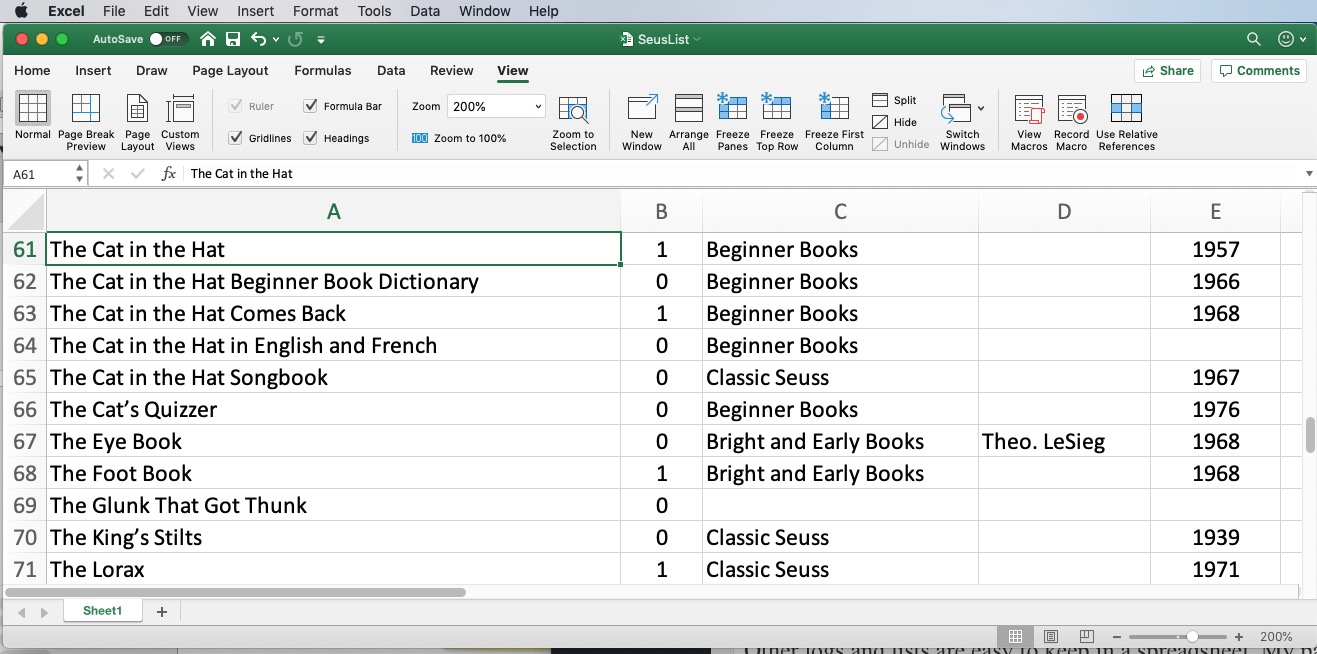Click zoom in plus button

coord(1239,636)
